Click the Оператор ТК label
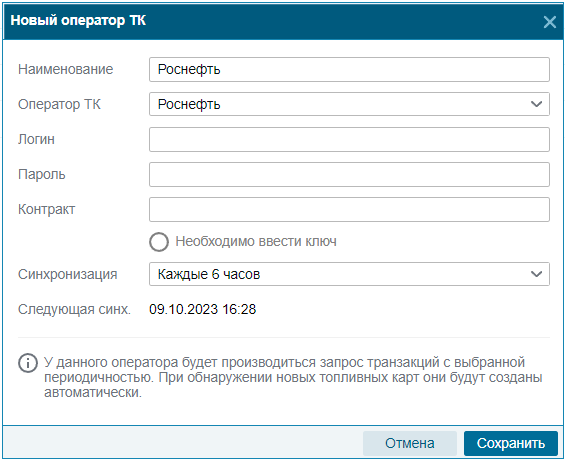Viewport: 565px width, 461px height. tap(59, 104)
